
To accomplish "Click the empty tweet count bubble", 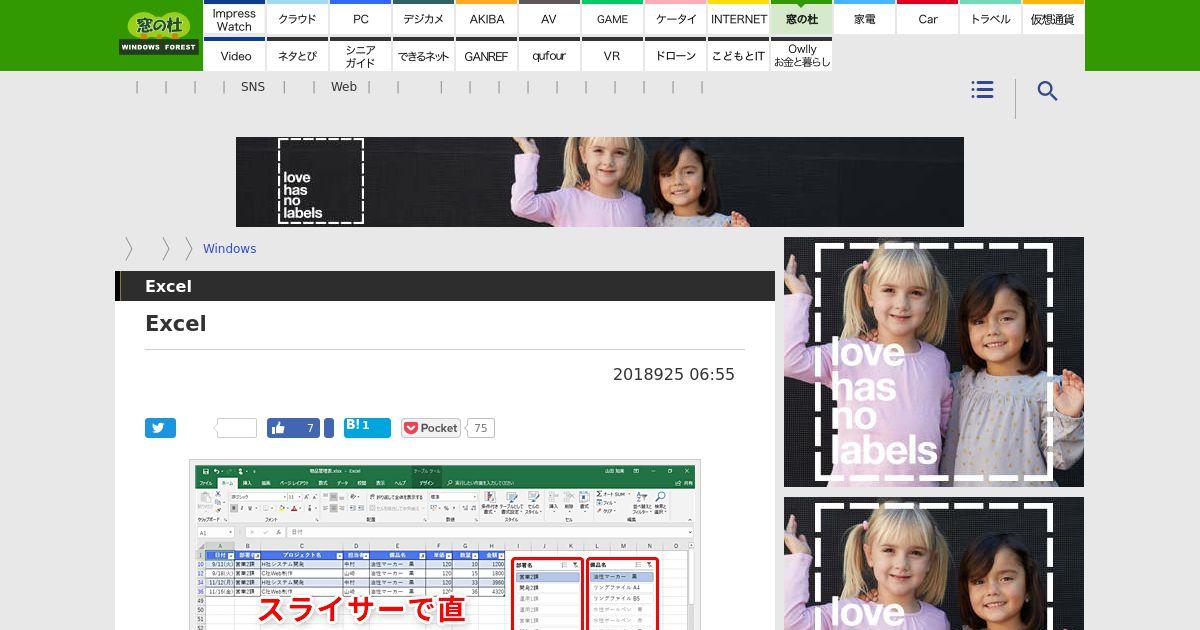I will coord(237,428).
